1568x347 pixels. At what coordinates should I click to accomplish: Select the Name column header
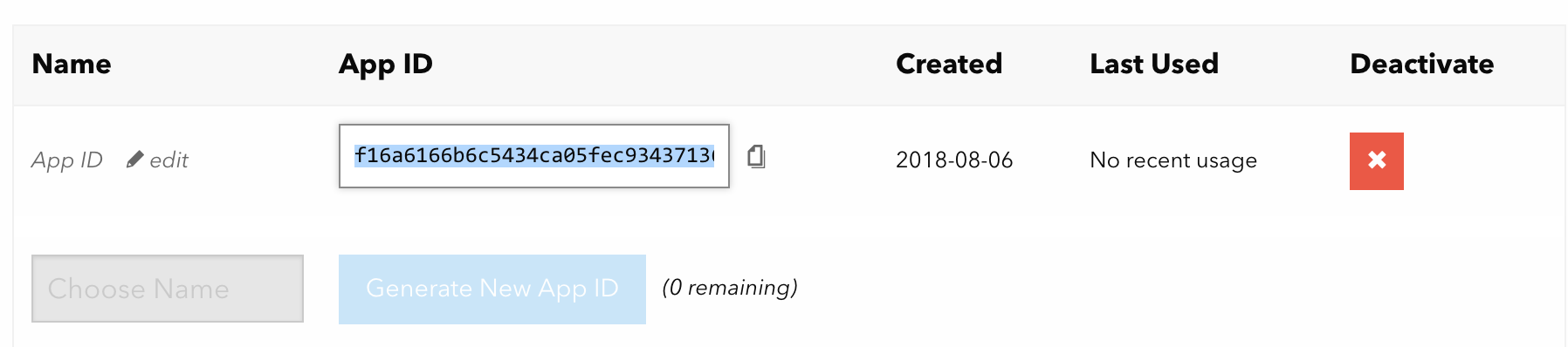(72, 64)
